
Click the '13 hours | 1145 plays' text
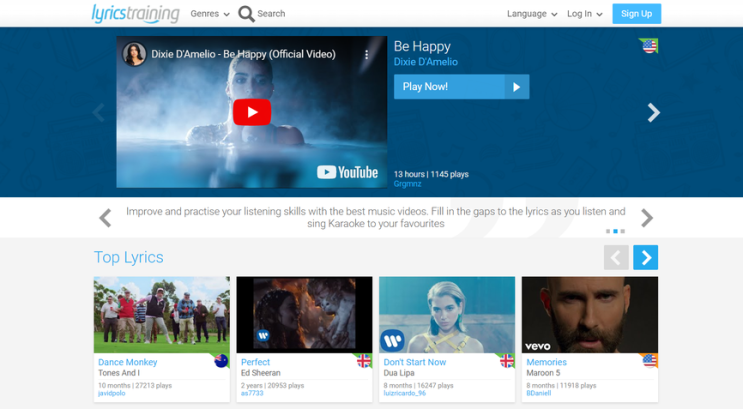point(431,174)
